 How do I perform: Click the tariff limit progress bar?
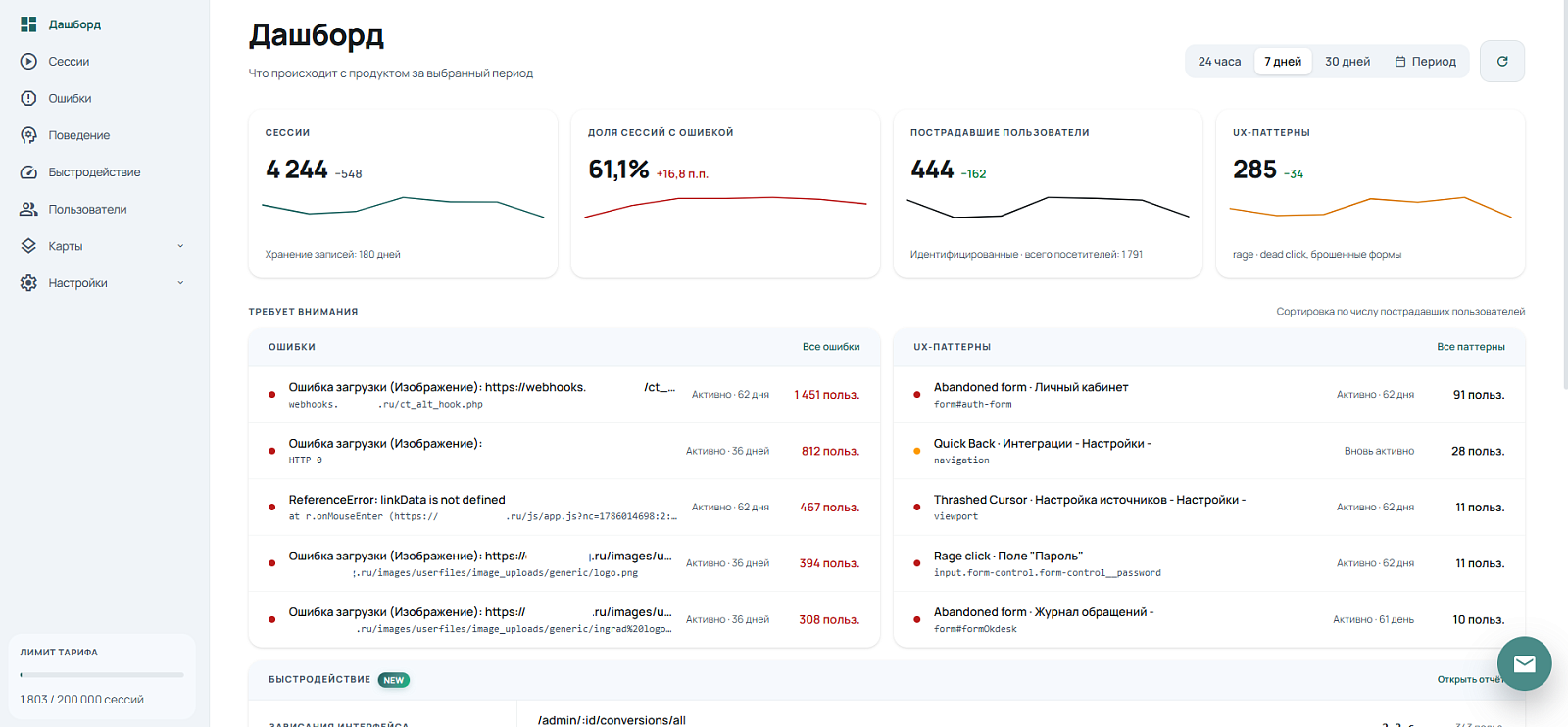[102, 675]
